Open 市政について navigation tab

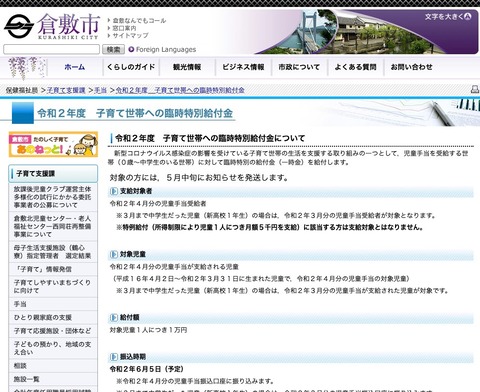[x=299, y=67]
